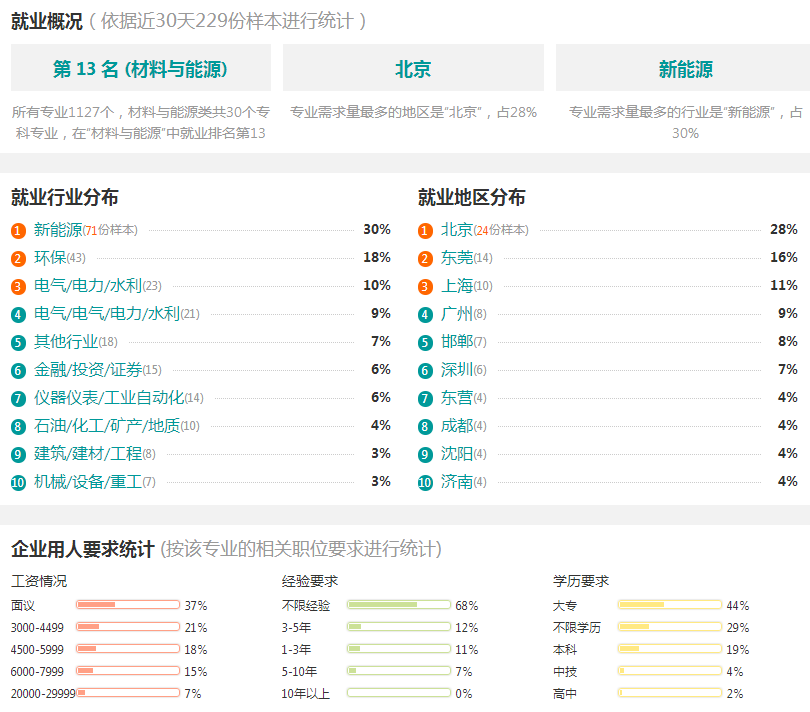Click rank badge 1 beside 北京 region

pyautogui.click(x=425, y=230)
